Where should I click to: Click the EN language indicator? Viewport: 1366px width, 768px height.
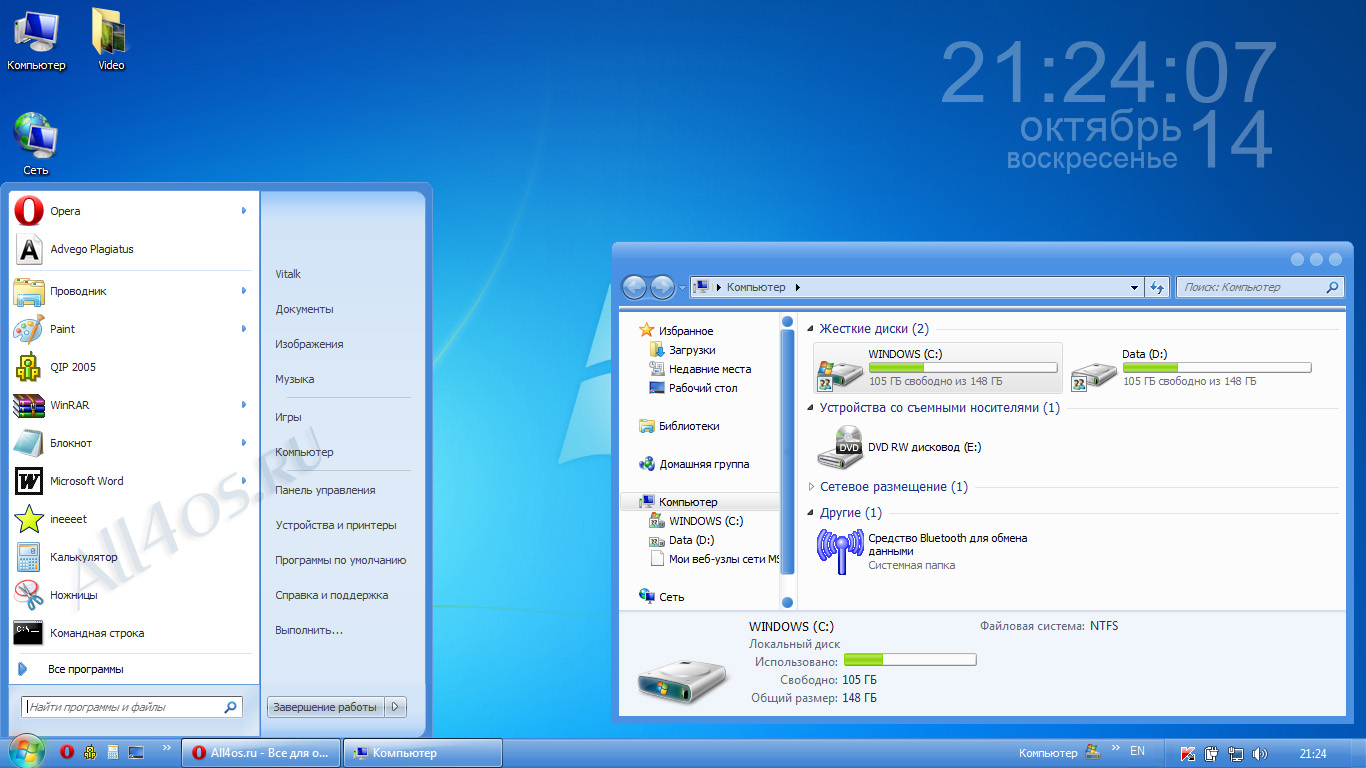[1137, 751]
